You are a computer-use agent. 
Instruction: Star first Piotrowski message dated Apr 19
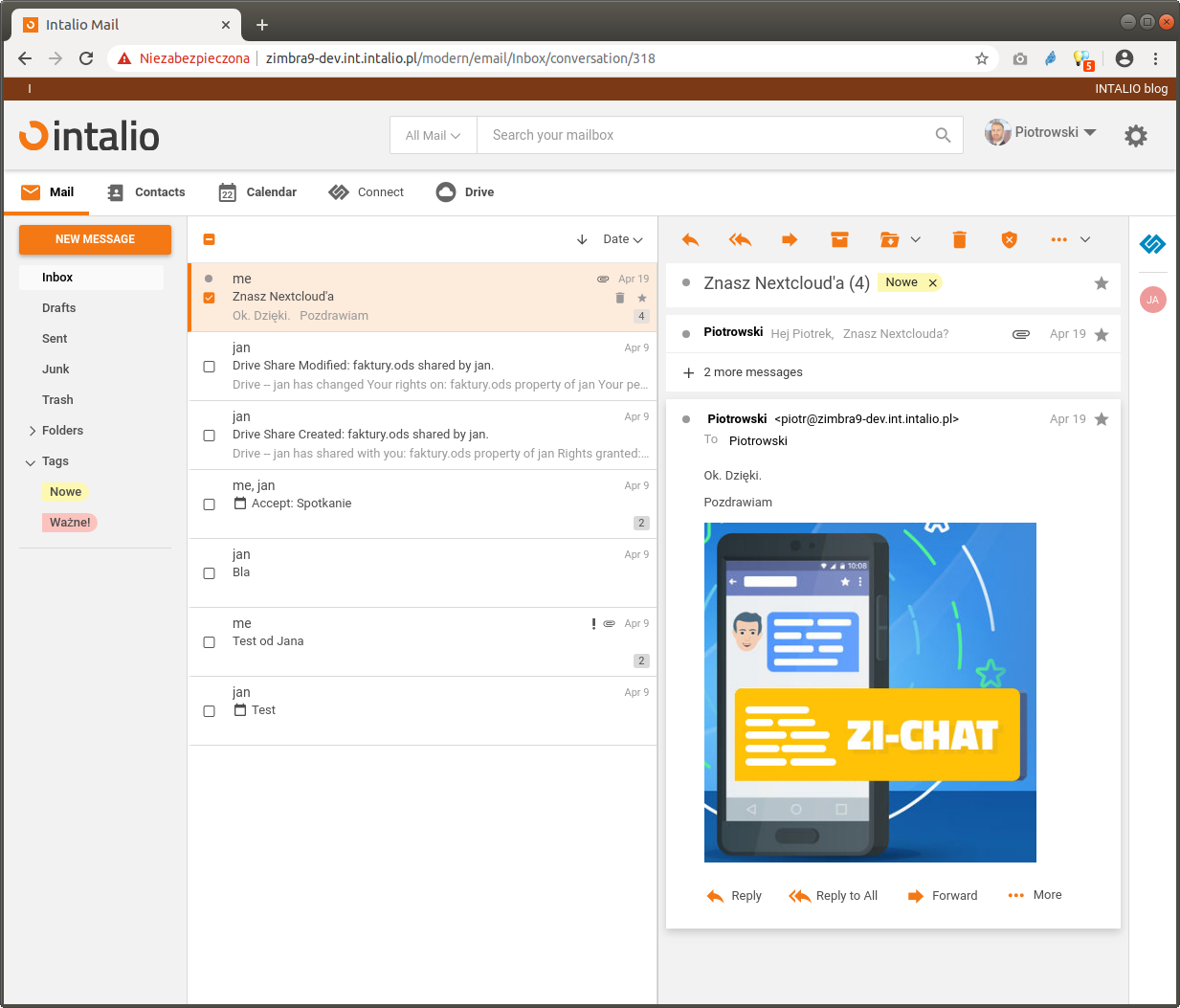tap(1102, 334)
